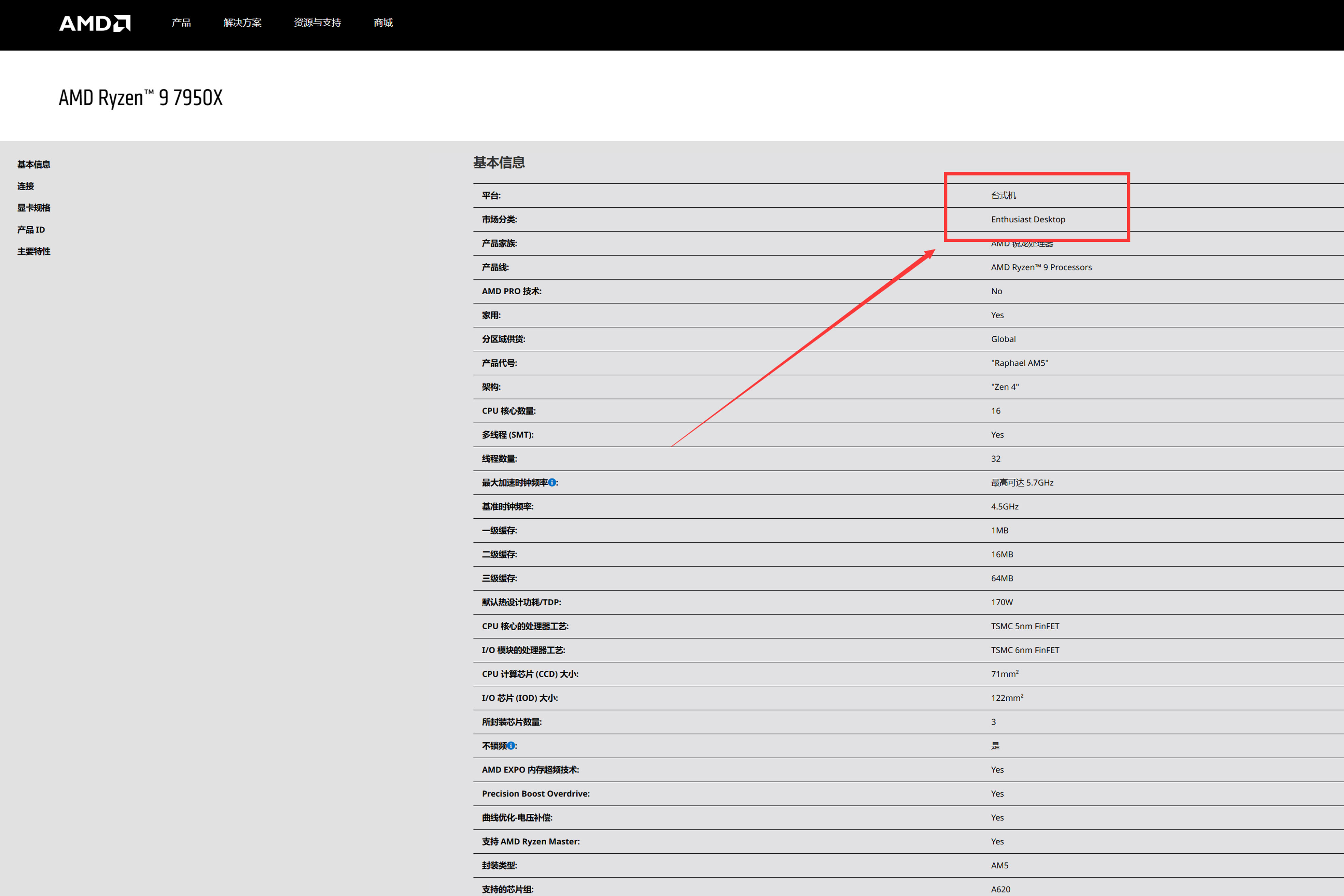The width and height of the screenshot is (1344, 896).
Task: Click the AMD logo in header
Action: (x=95, y=23)
